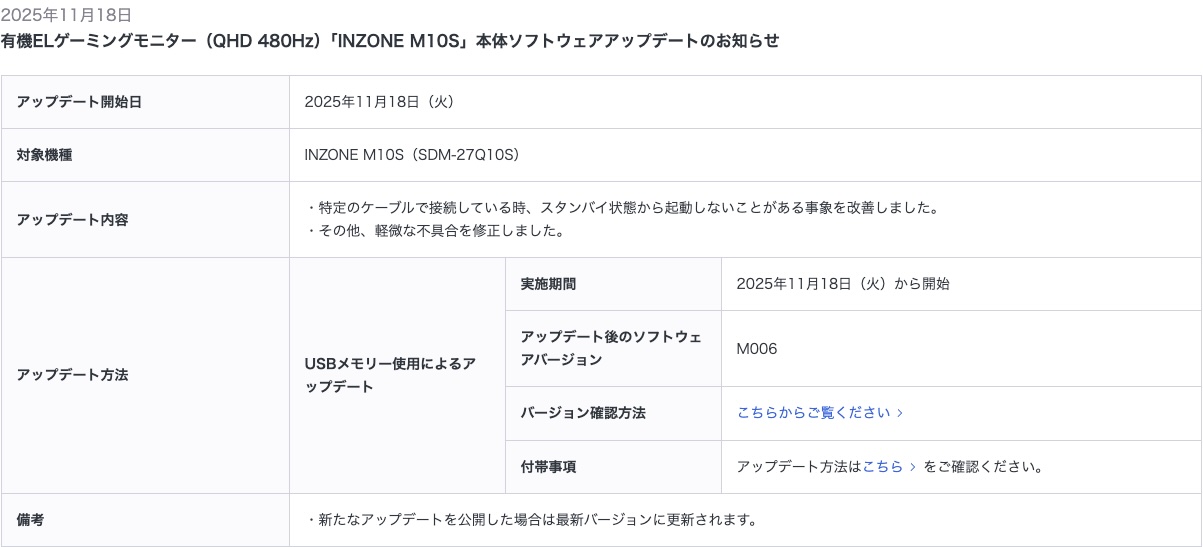The height and width of the screenshot is (547, 1203).
Task: Click the chevron arrow beside こちら link
Action: pyautogui.click(x=913, y=467)
